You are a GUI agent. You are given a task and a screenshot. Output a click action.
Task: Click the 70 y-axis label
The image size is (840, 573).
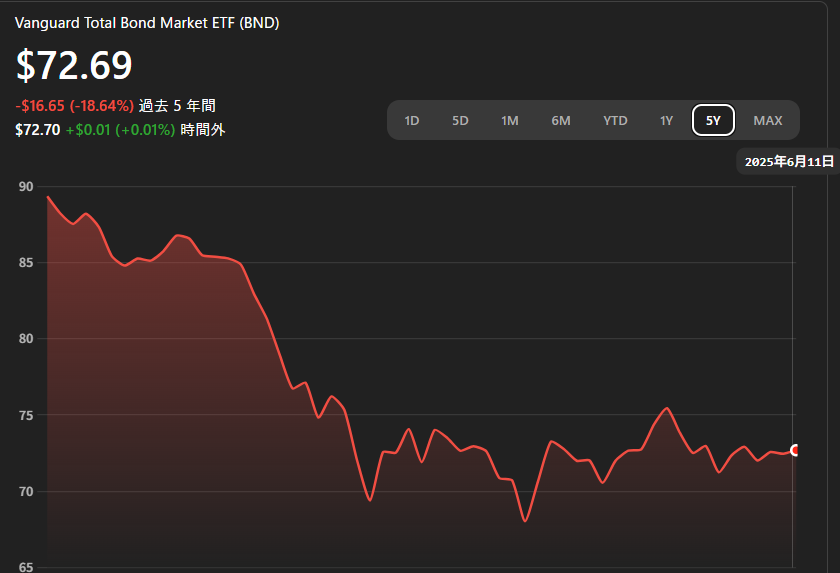(x=26, y=491)
